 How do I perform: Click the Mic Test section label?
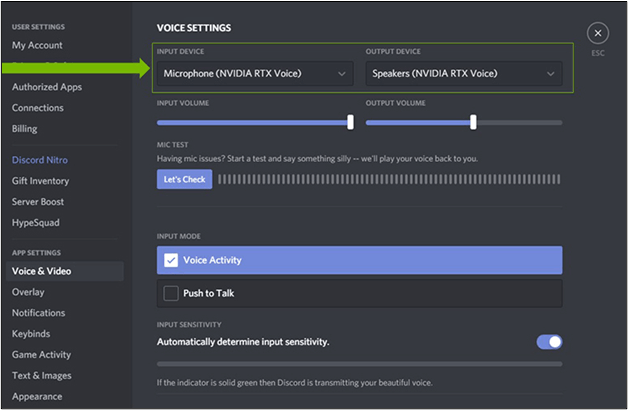click(172, 145)
